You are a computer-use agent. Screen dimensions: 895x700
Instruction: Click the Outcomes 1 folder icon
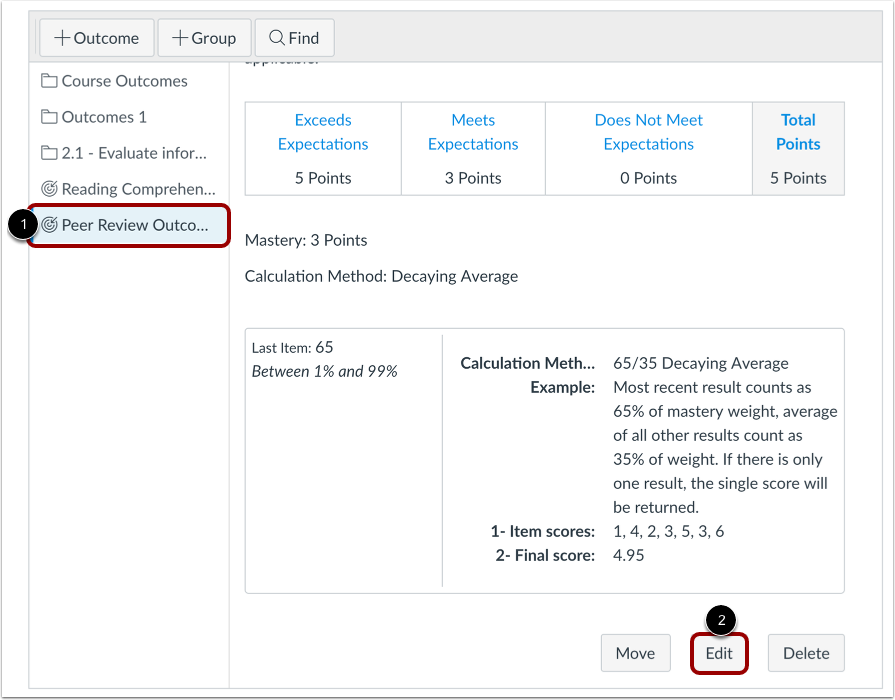(x=49, y=116)
